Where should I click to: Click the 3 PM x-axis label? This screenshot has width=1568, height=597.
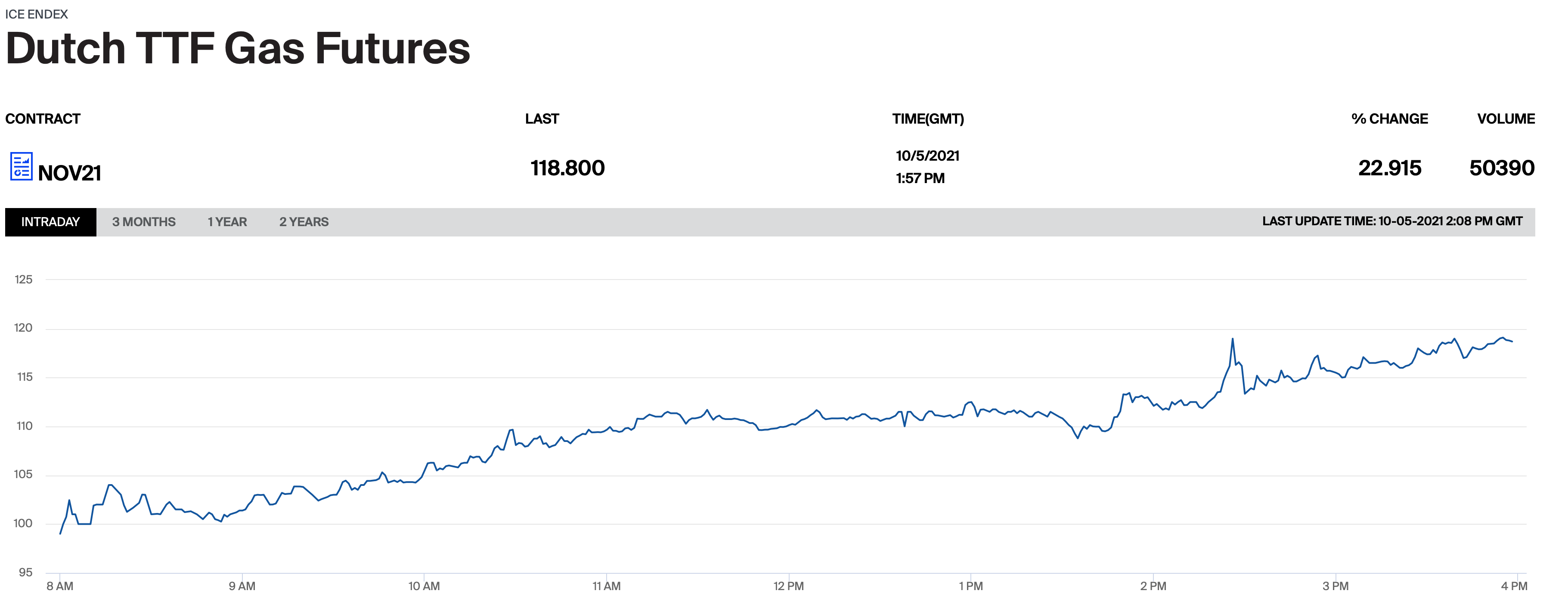pos(1336,586)
